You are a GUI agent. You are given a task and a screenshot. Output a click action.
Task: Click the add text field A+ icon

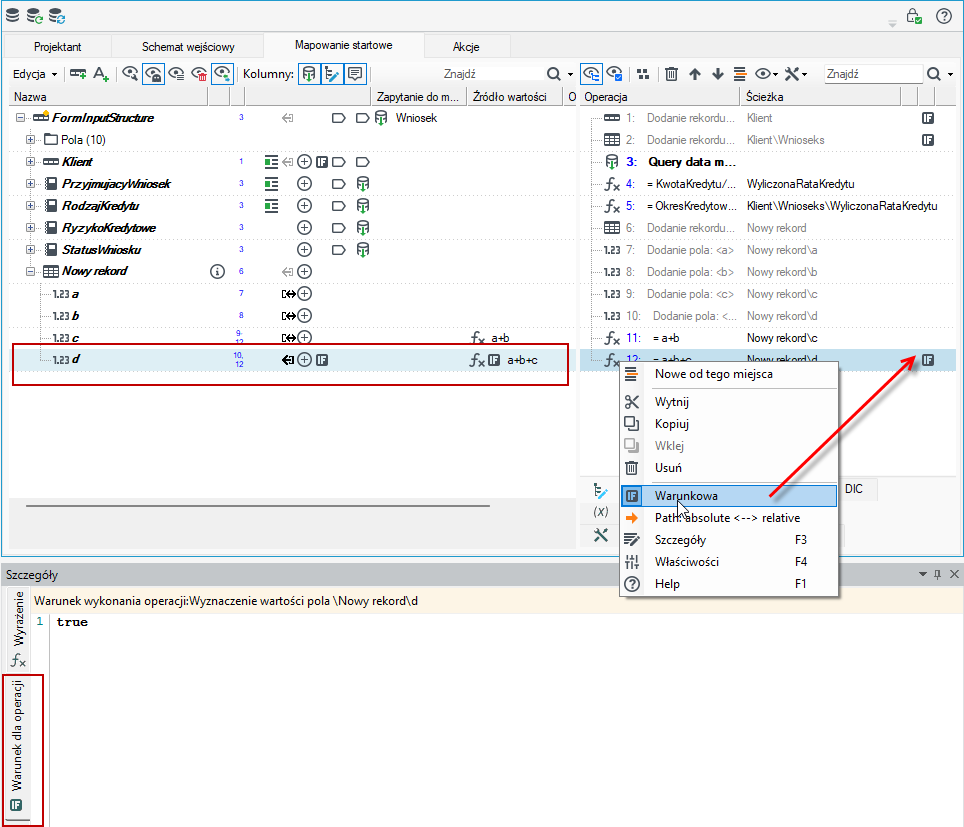tap(101, 74)
